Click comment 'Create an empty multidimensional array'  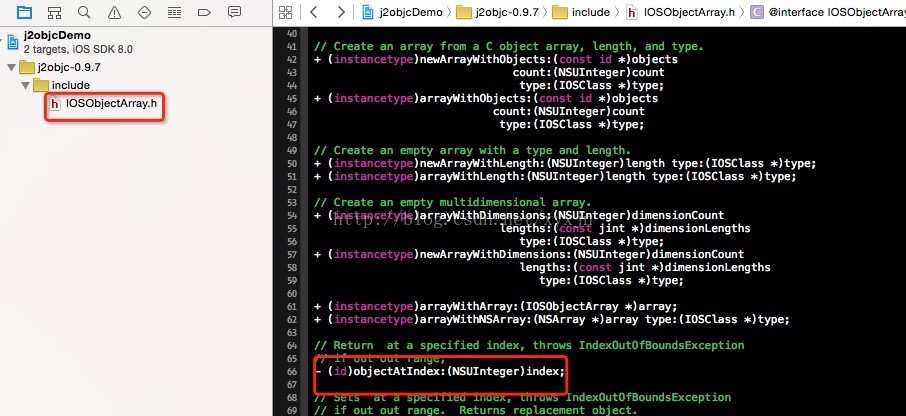point(453,202)
